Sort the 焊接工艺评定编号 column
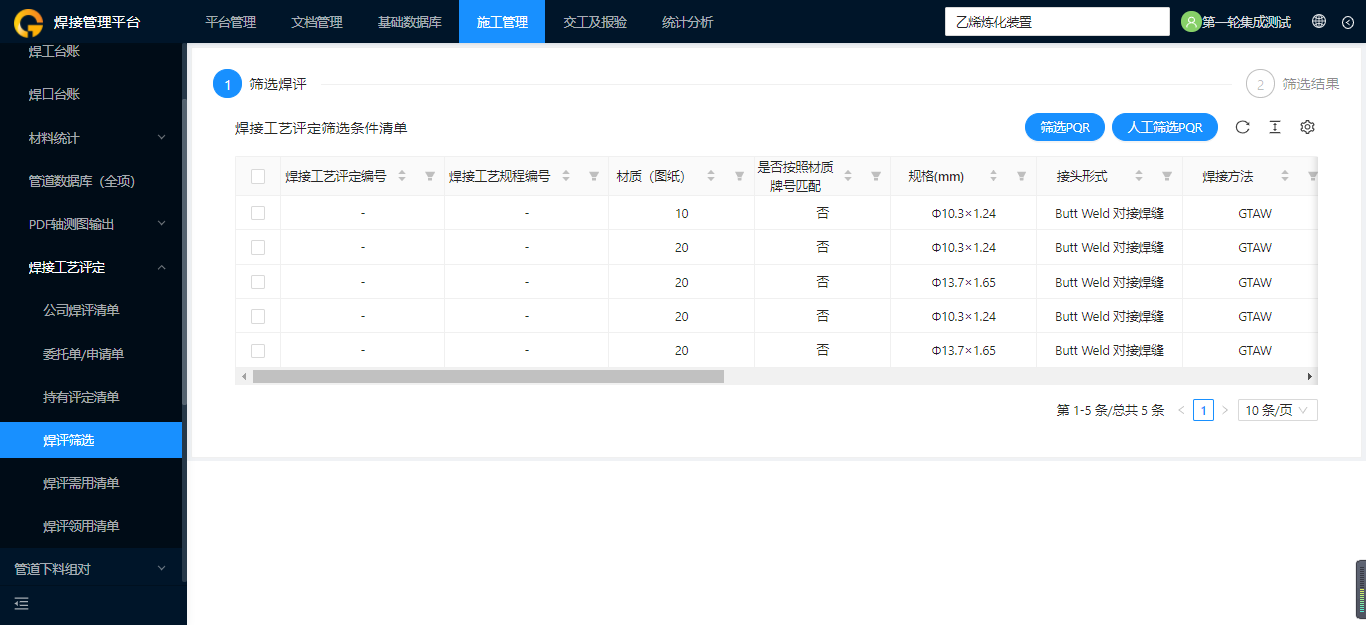 [402, 176]
